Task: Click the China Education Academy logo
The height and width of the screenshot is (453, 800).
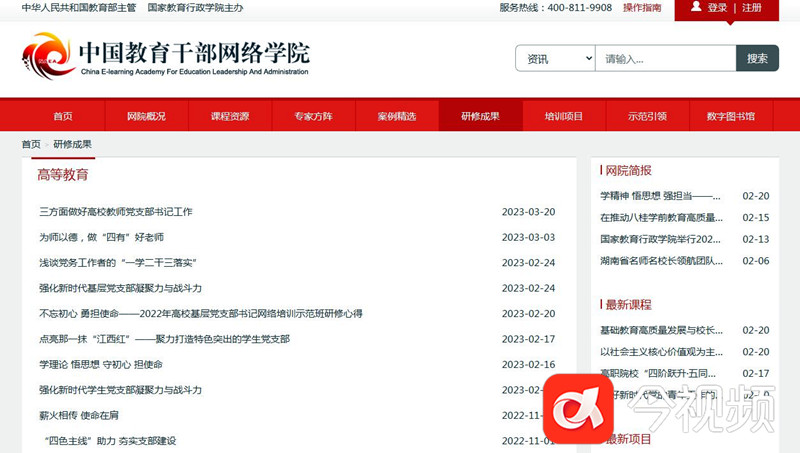Action: [x=49, y=57]
